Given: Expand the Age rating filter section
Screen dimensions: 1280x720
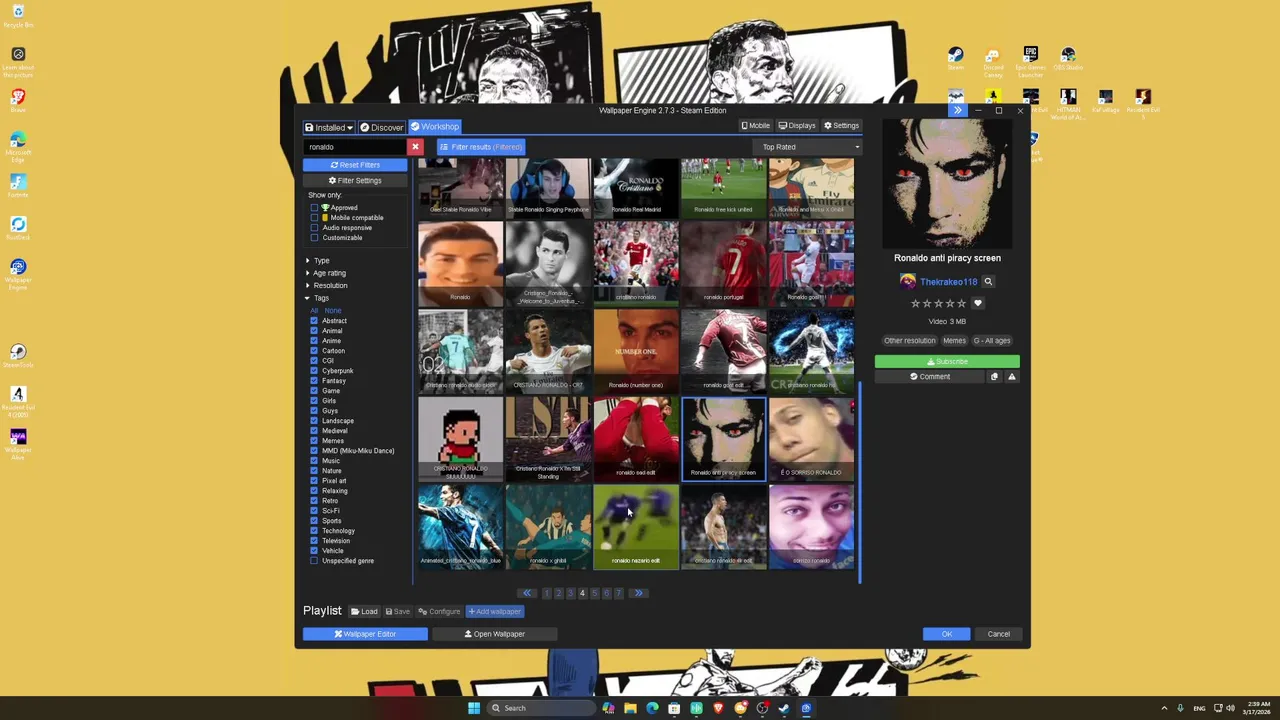Looking at the screenshot, I should tap(326, 273).
